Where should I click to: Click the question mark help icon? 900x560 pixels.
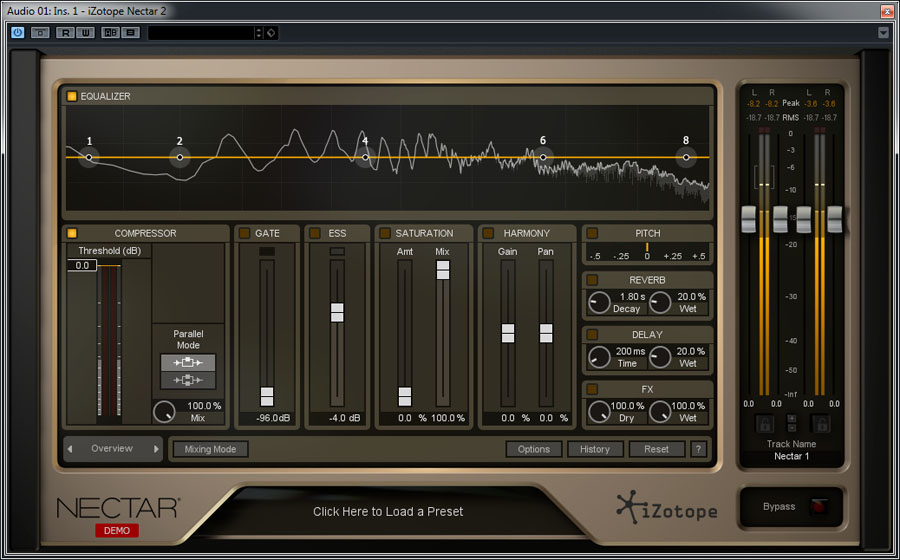[698, 449]
